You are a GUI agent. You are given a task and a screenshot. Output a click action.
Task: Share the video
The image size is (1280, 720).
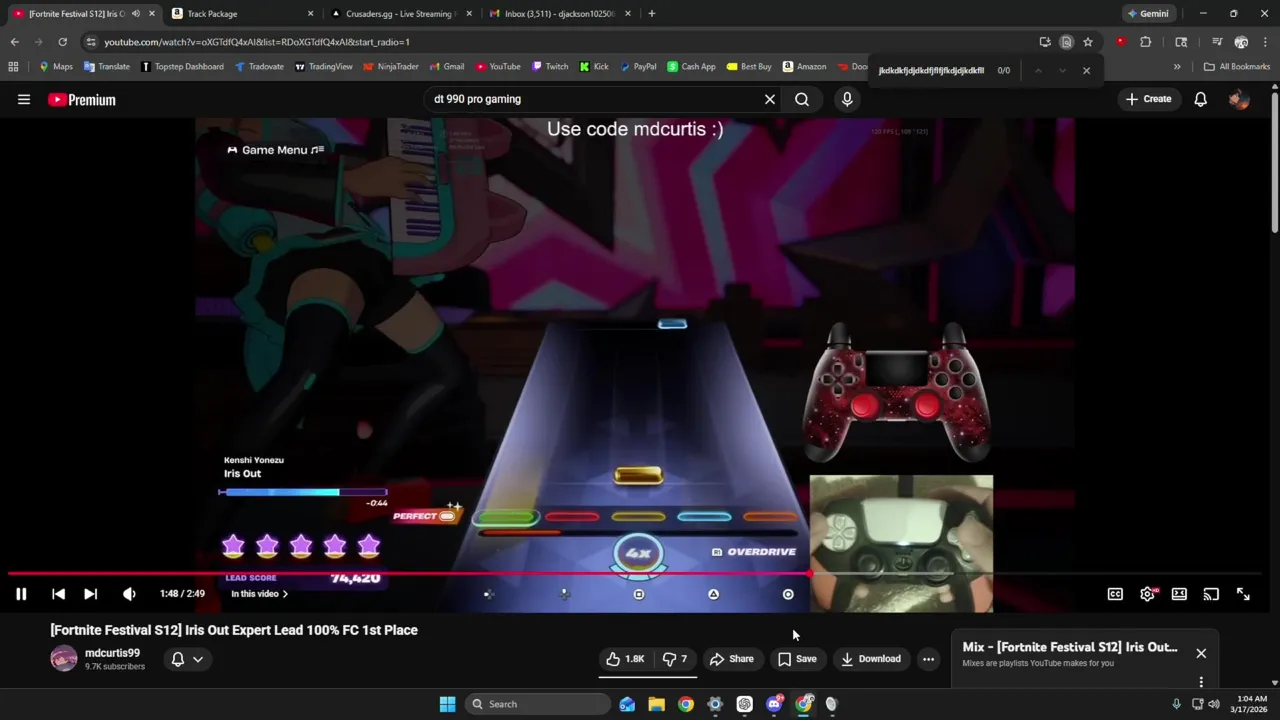coord(732,659)
